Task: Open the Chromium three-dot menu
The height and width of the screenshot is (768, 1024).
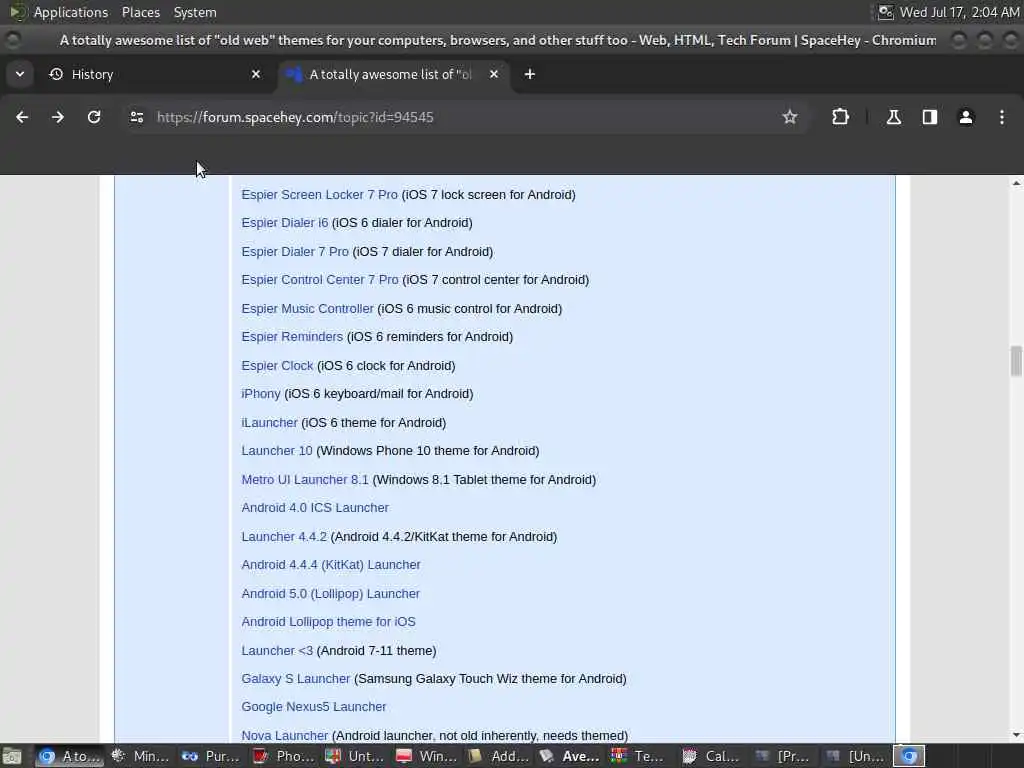Action: [1001, 117]
